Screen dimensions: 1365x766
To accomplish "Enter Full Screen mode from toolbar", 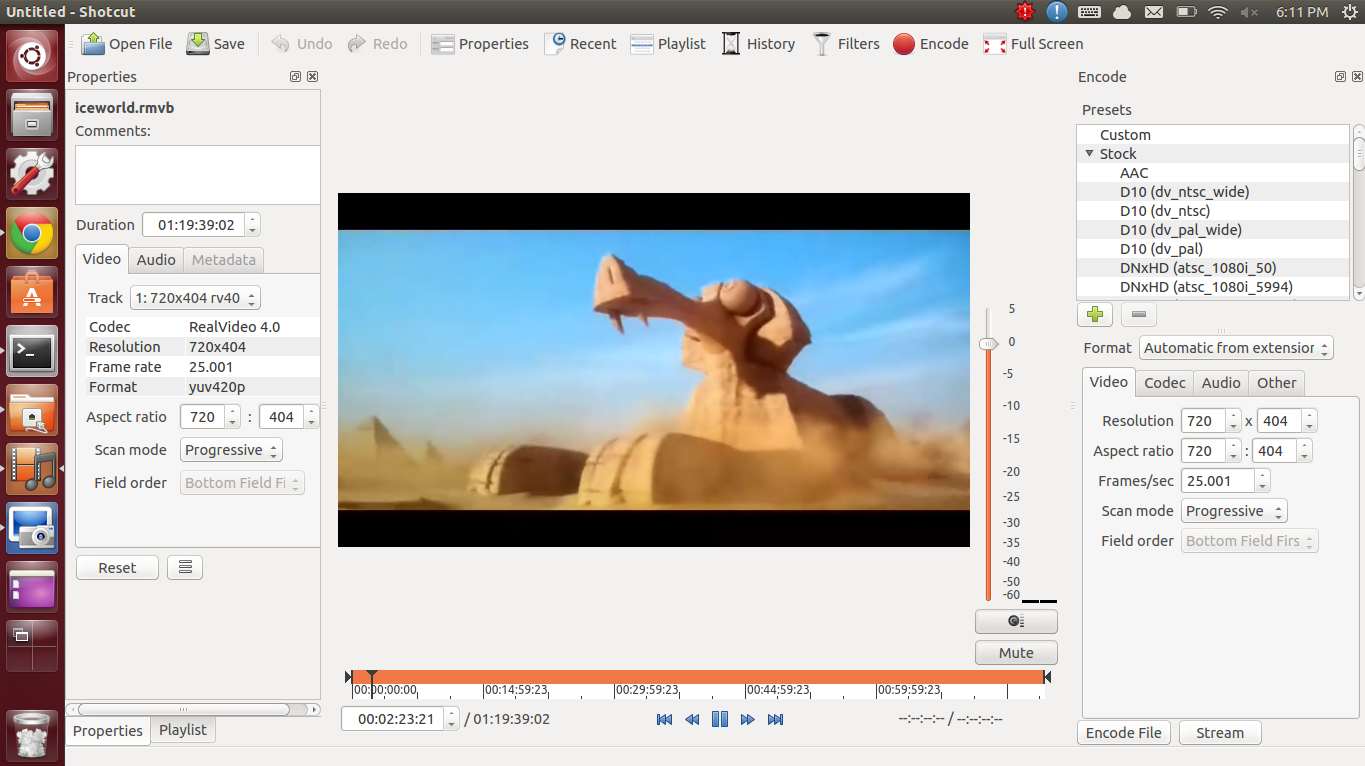I will click(995, 44).
